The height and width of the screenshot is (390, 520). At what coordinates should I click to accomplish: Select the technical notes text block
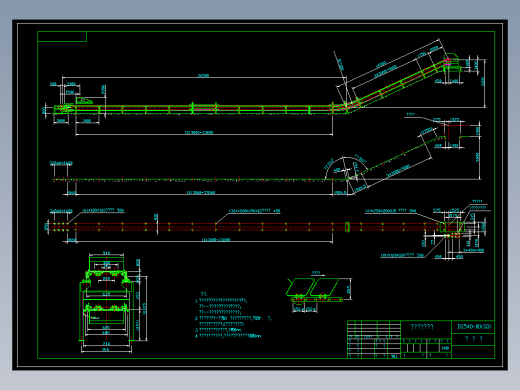(233, 315)
